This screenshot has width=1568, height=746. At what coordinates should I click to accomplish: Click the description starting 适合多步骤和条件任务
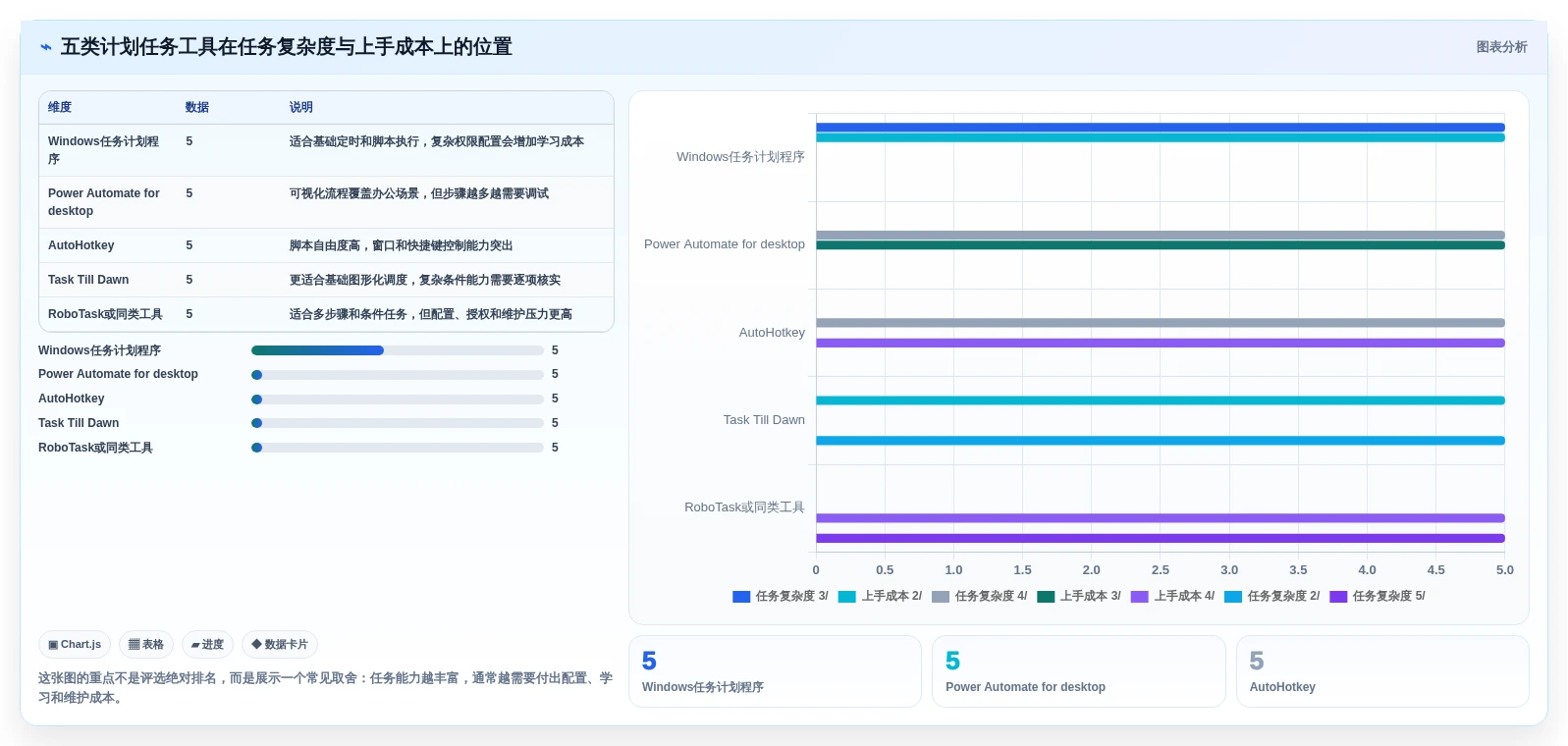pyautogui.click(x=431, y=314)
